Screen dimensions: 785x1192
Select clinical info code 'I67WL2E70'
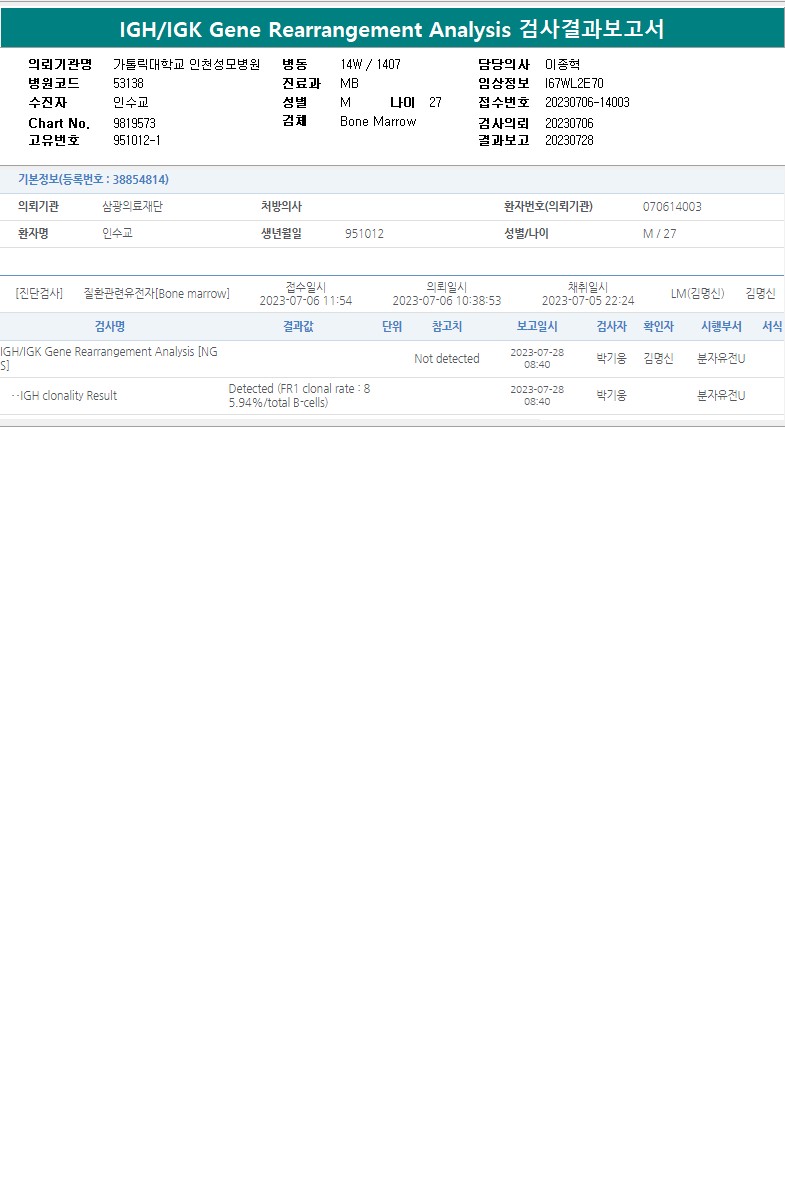coord(575,84)
